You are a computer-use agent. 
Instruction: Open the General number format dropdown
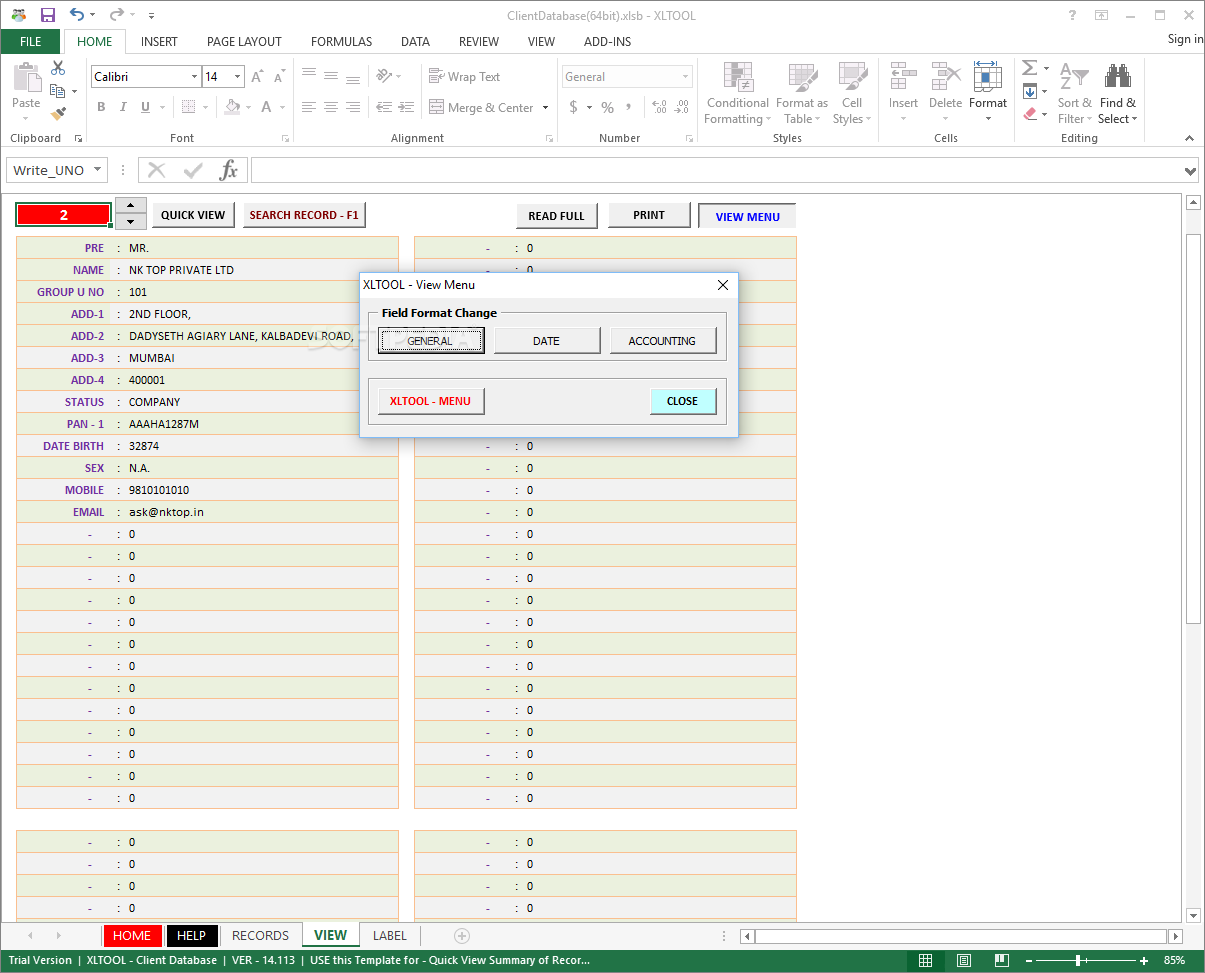(685, 77)
